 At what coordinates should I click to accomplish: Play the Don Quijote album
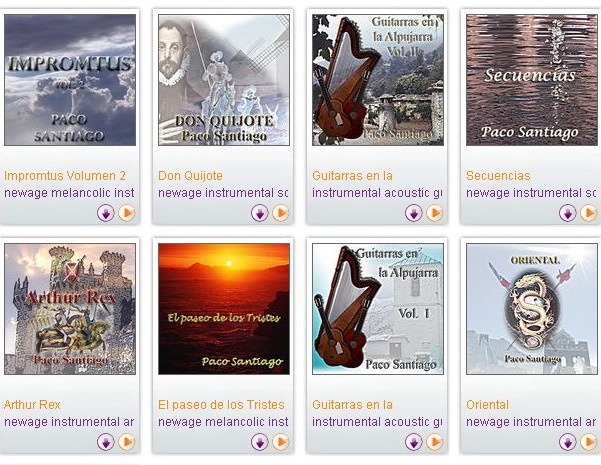[x=281, y=213]
